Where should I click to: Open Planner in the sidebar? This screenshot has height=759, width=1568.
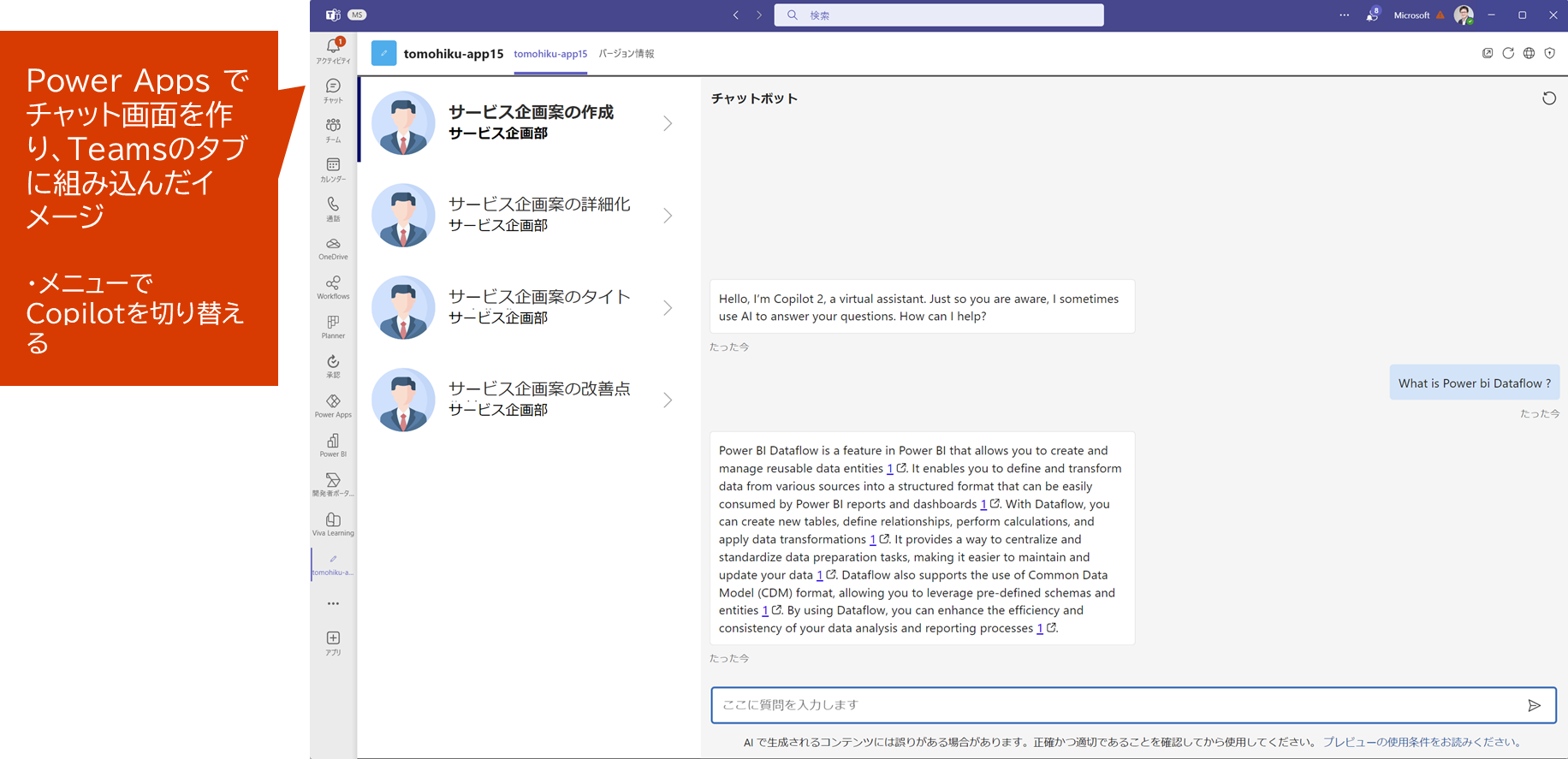(333, 326)
